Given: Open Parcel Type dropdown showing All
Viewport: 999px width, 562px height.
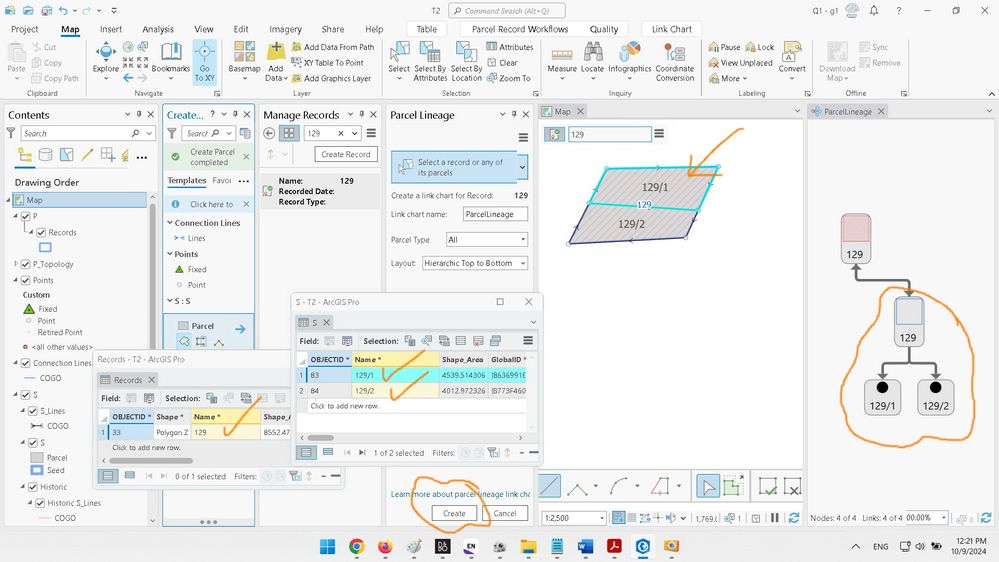Looking at the screenshot, I should (487, 240).
